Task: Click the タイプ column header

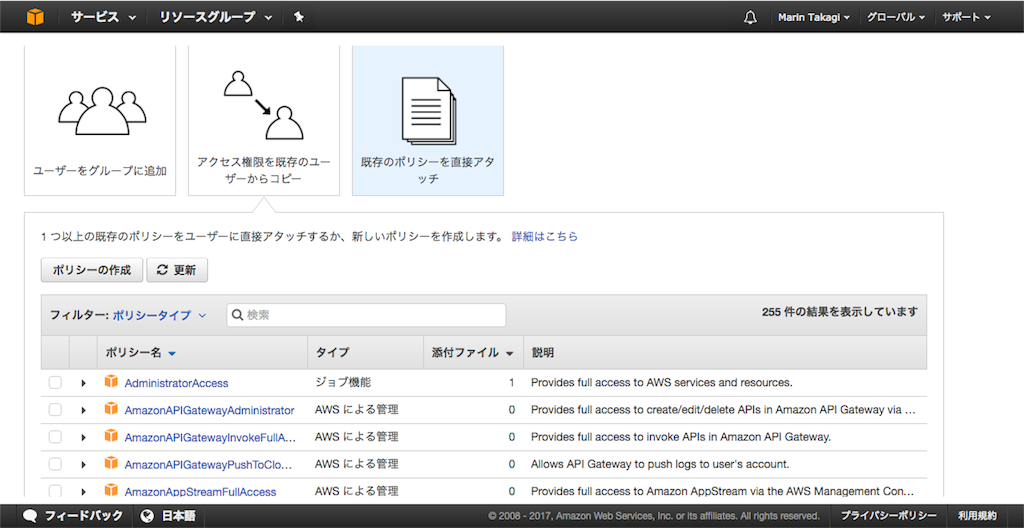Action: pos(332,353)
